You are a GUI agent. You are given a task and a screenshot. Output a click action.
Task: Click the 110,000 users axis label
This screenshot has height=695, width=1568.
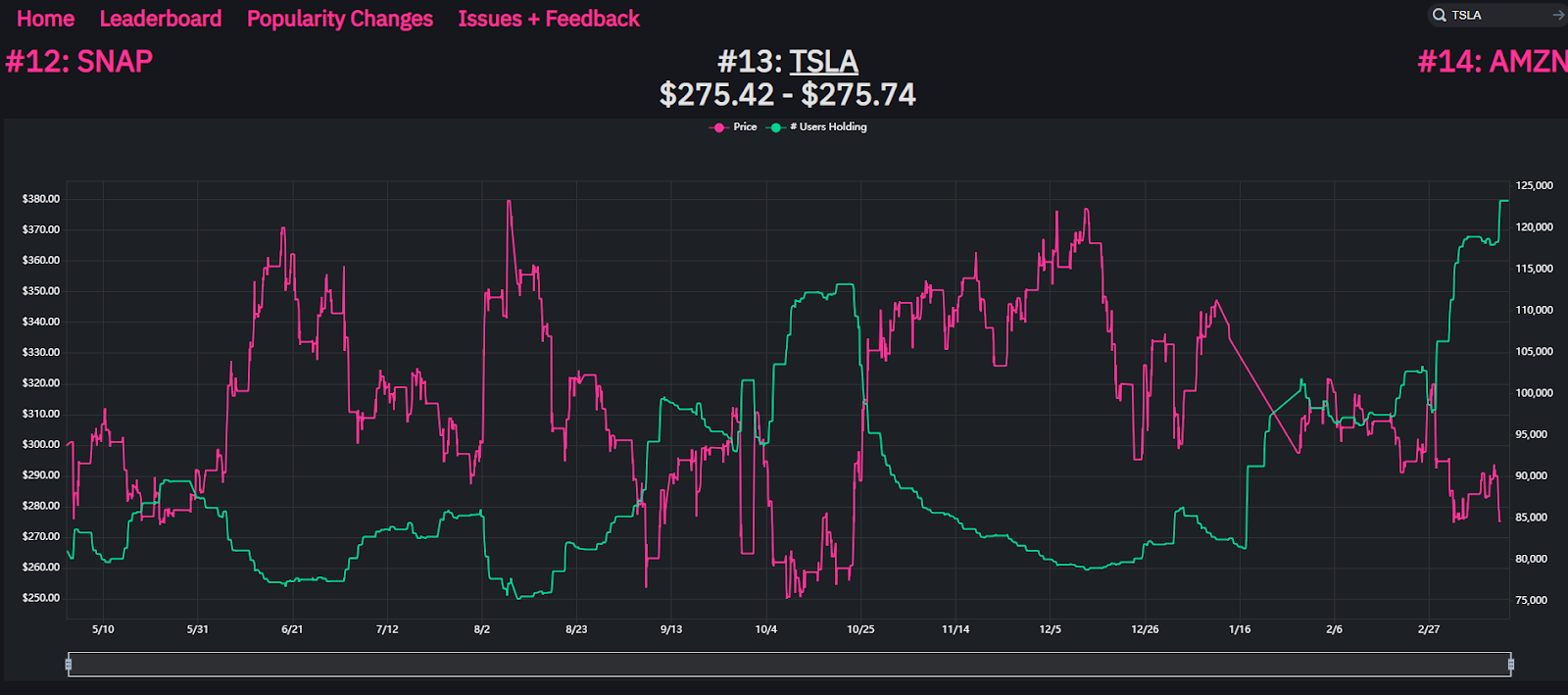click(1535, 310)
